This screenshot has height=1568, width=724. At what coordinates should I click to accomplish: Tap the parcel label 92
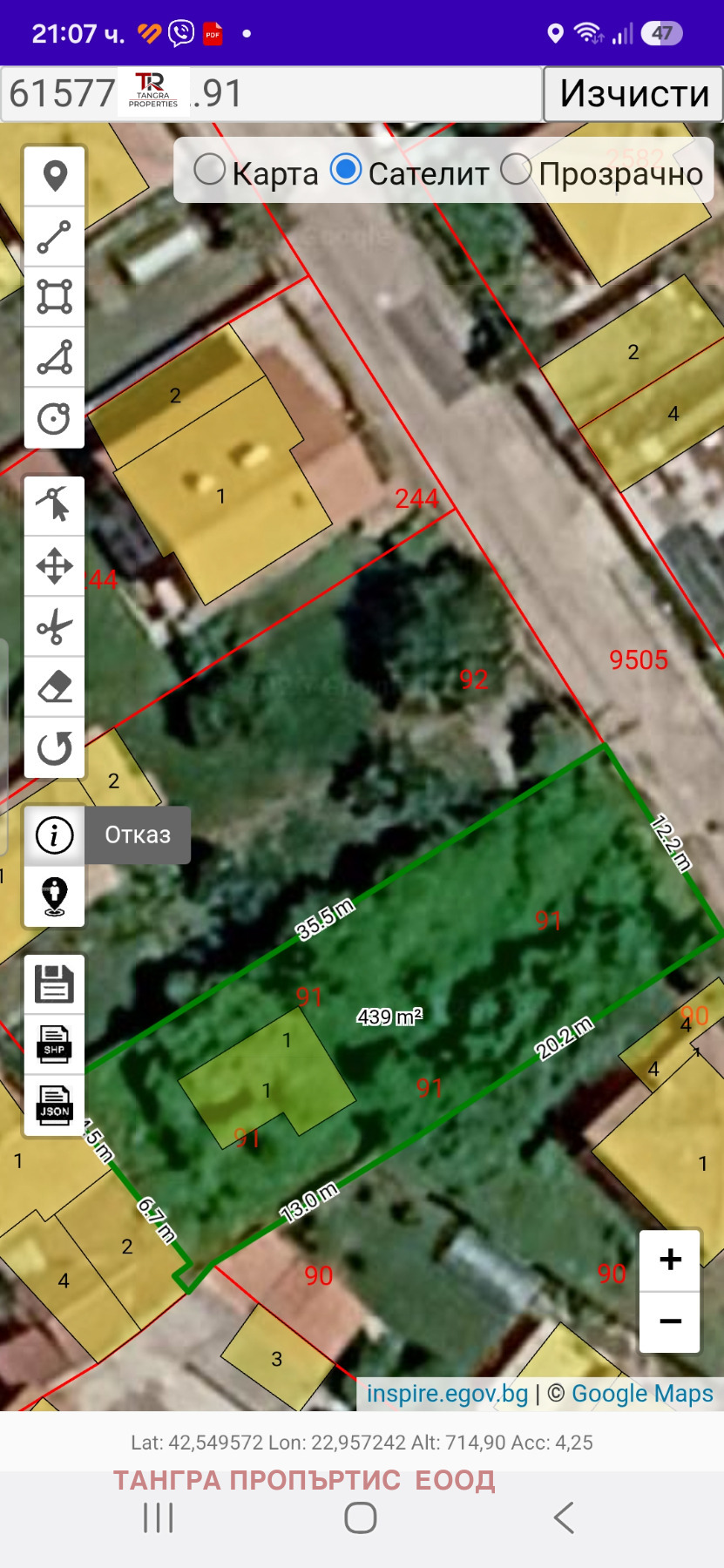473,679
